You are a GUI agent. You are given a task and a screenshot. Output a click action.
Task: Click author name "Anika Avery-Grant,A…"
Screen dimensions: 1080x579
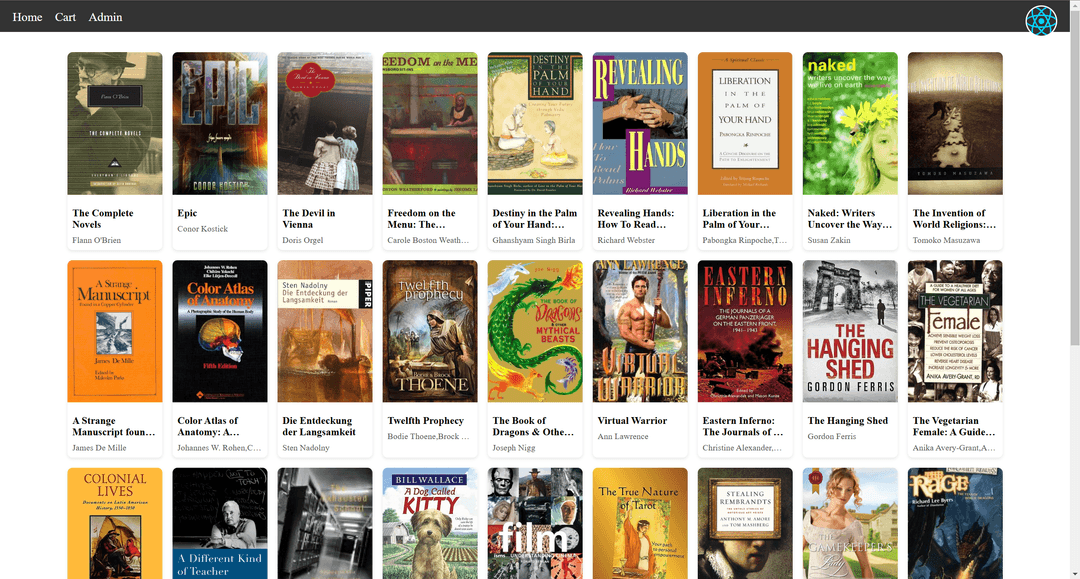[x=954, y=448]
